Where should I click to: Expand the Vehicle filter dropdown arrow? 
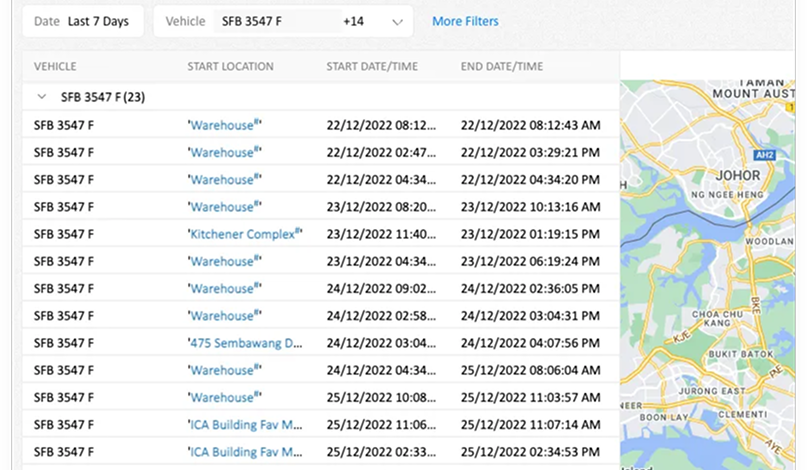tap(397, 21)
